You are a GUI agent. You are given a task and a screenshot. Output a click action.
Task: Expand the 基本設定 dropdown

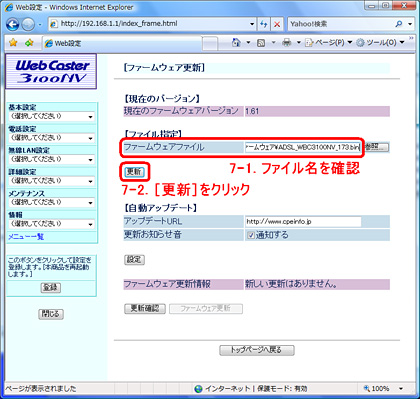pyautogui.click(x=51, y=117)
